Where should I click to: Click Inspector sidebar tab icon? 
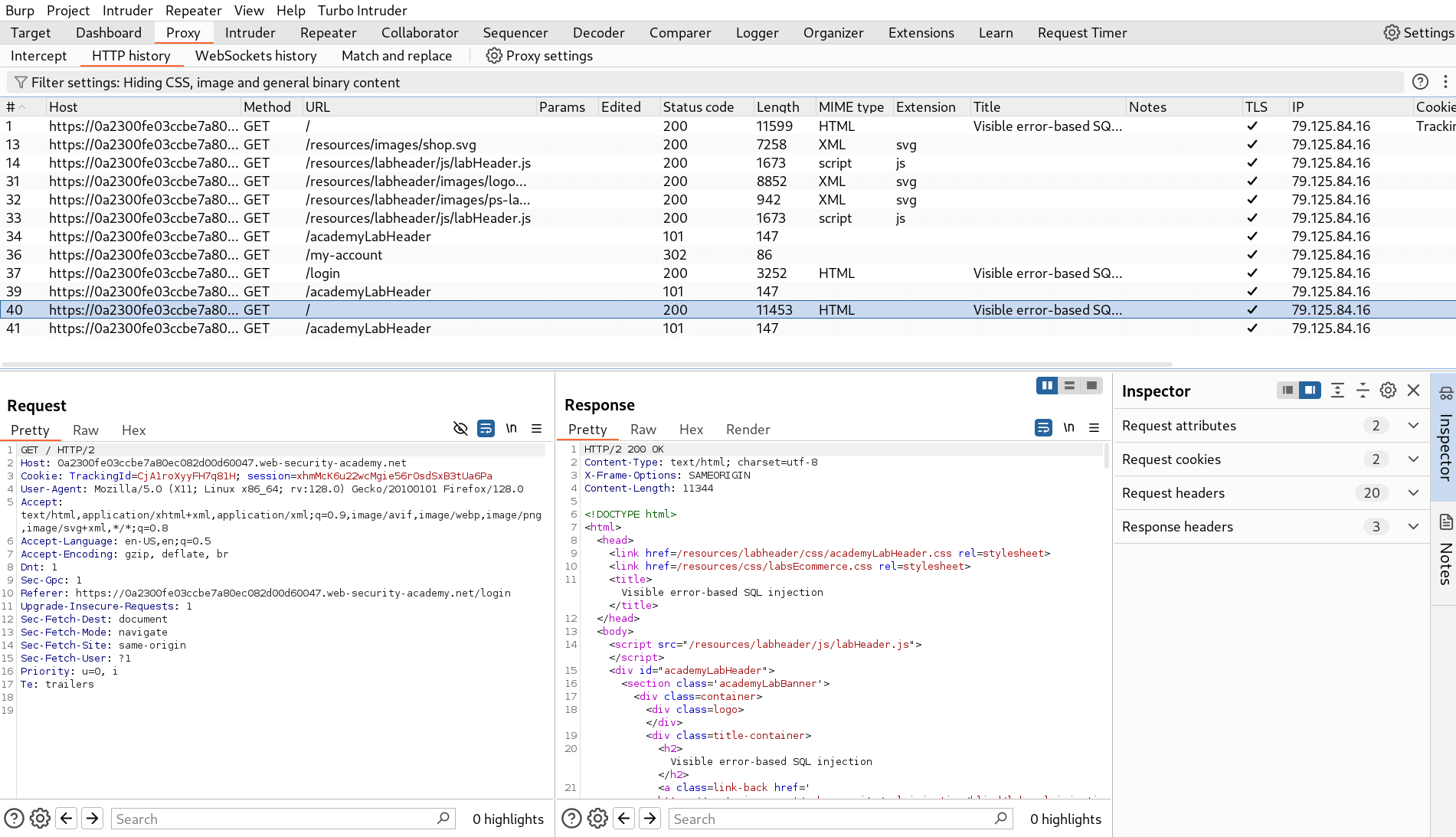tap(1445, 393)
